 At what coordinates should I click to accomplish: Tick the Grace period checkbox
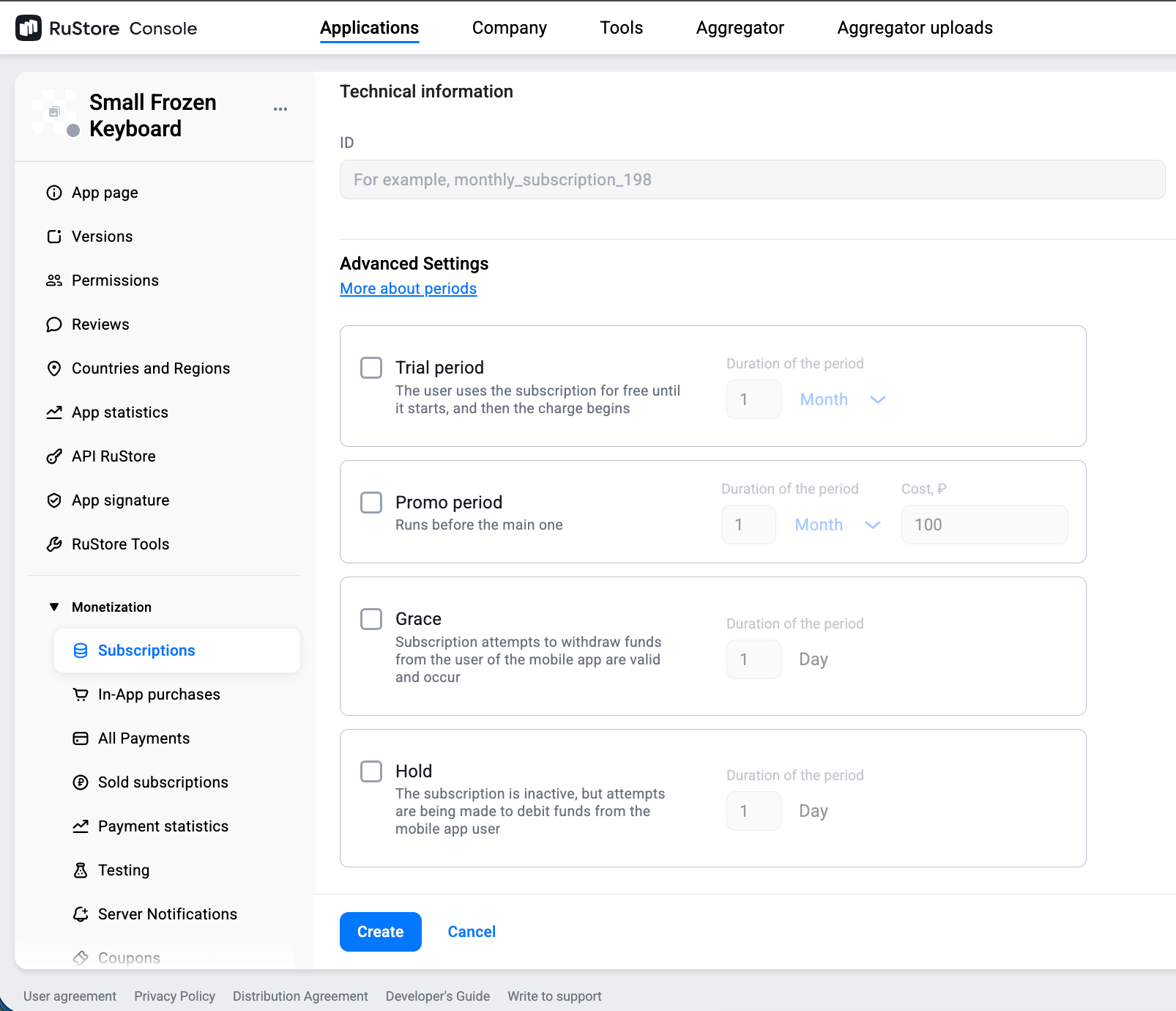coord(371,619)
